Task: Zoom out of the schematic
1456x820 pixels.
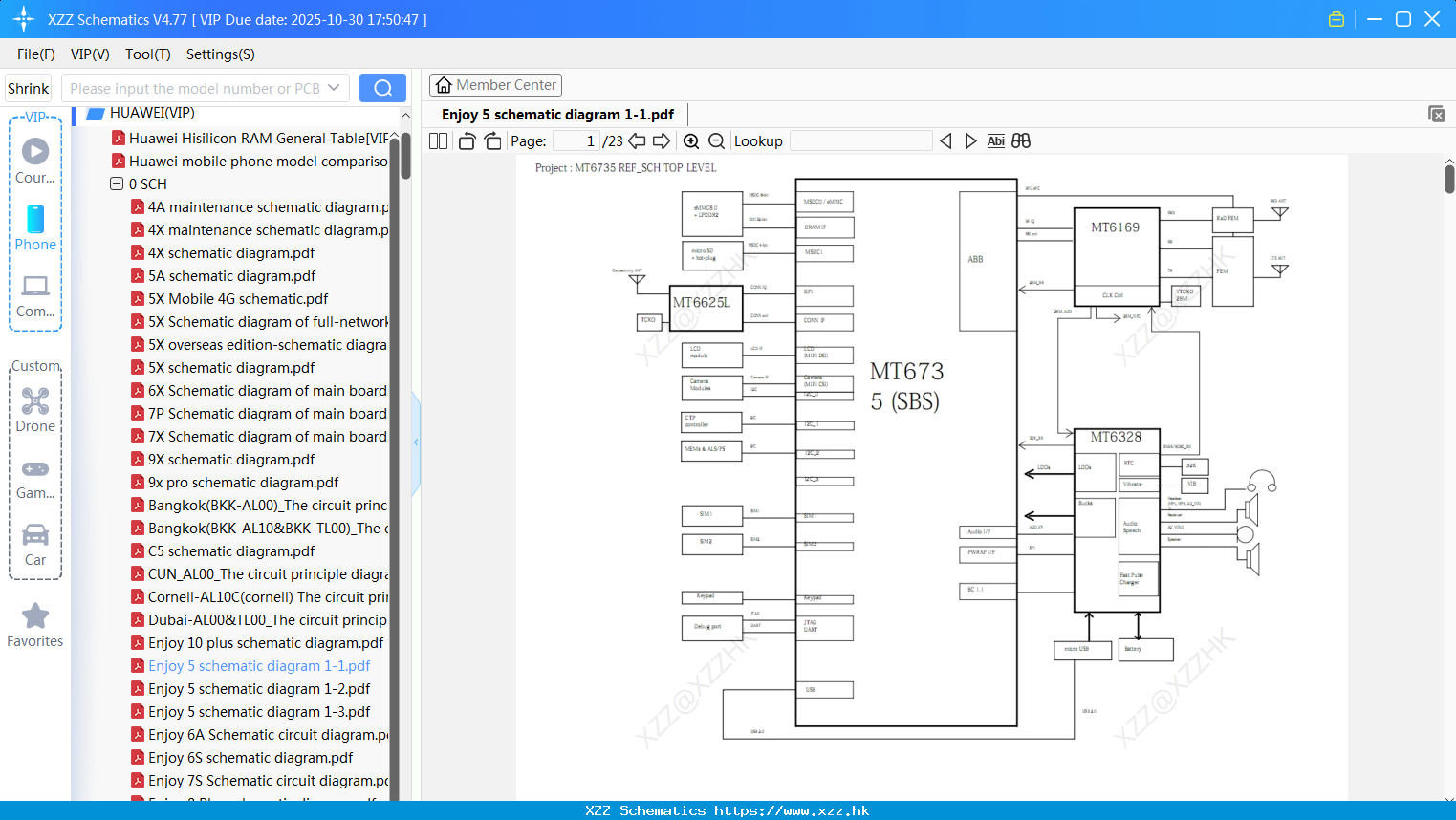Action: coord(716,140)
